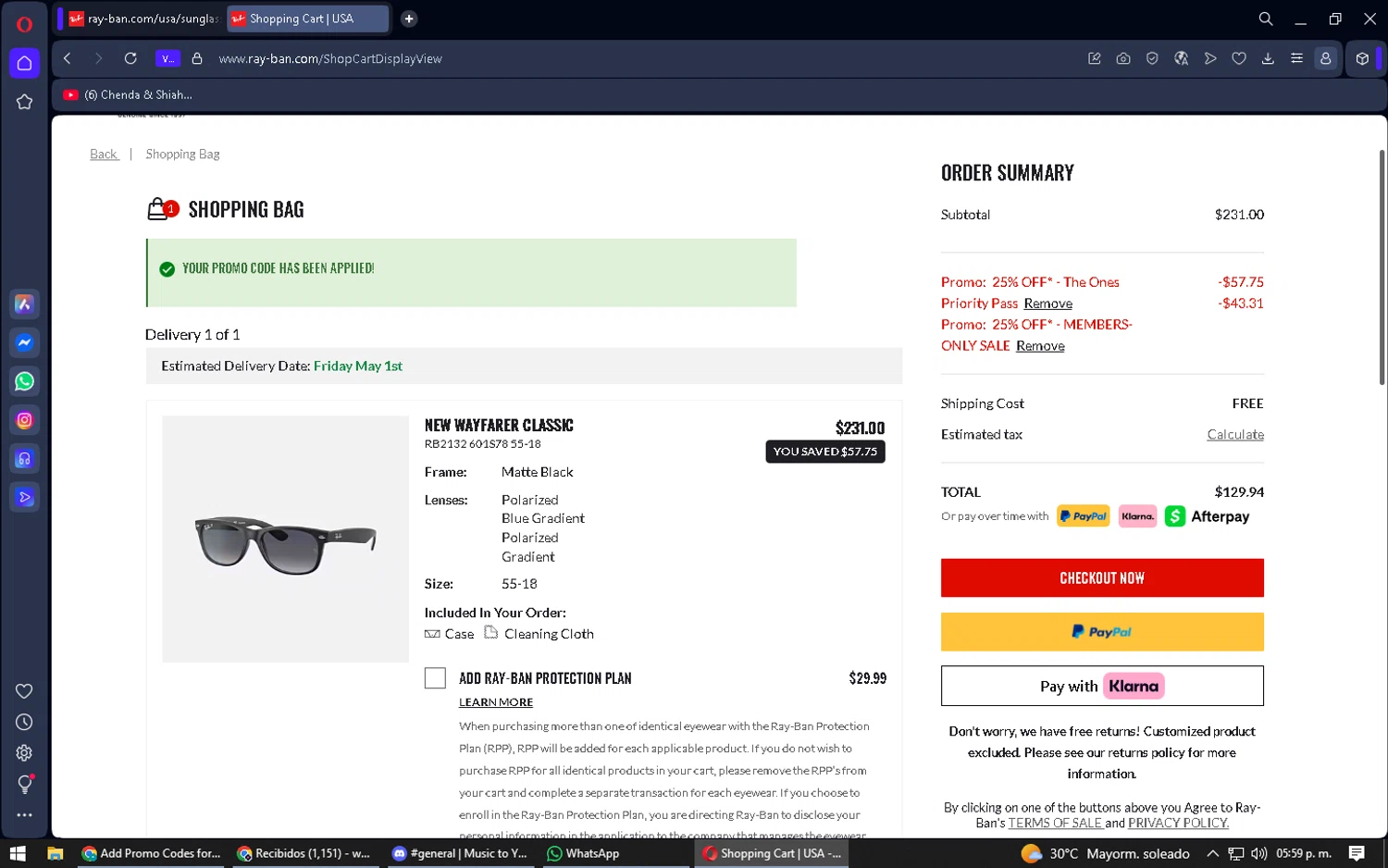Image resolution: width=1388 pixels, height=868 pixels.
Task: Select the Shopping Cart | USA tab
Action: coord(308,19)
